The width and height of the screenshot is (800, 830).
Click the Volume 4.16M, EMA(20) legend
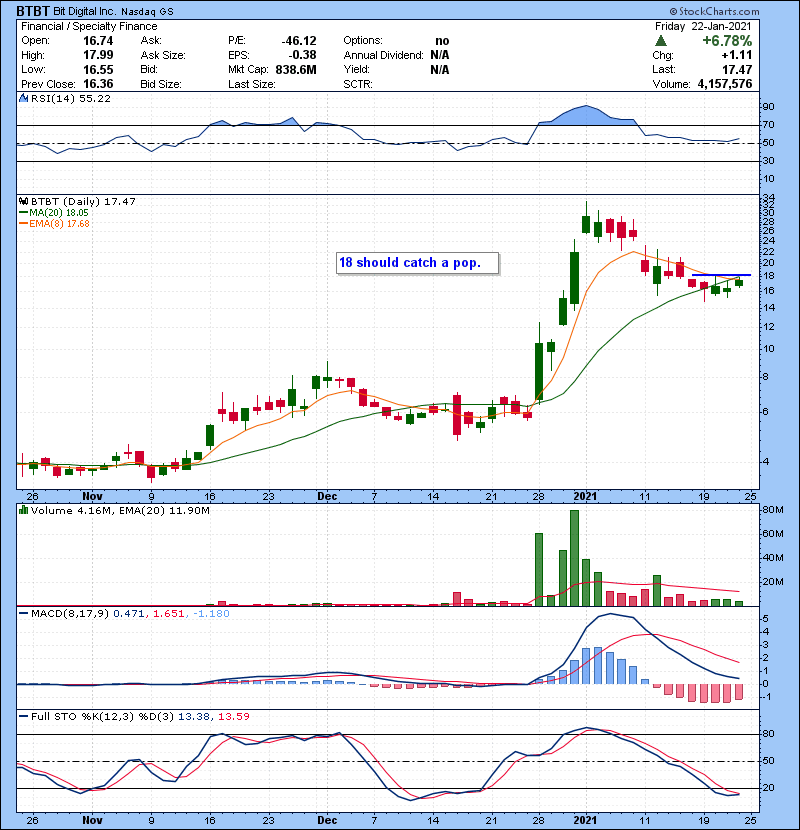(x=120, y=510)
